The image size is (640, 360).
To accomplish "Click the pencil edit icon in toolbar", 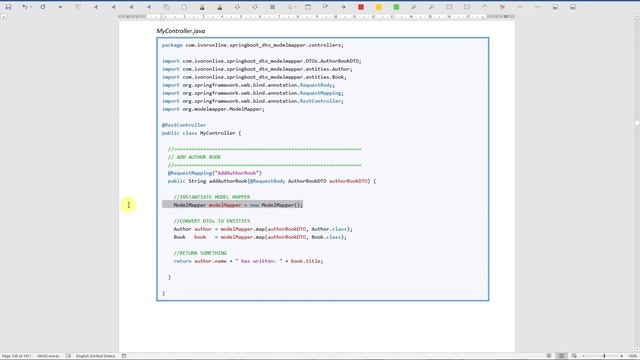I will (325, 7).
